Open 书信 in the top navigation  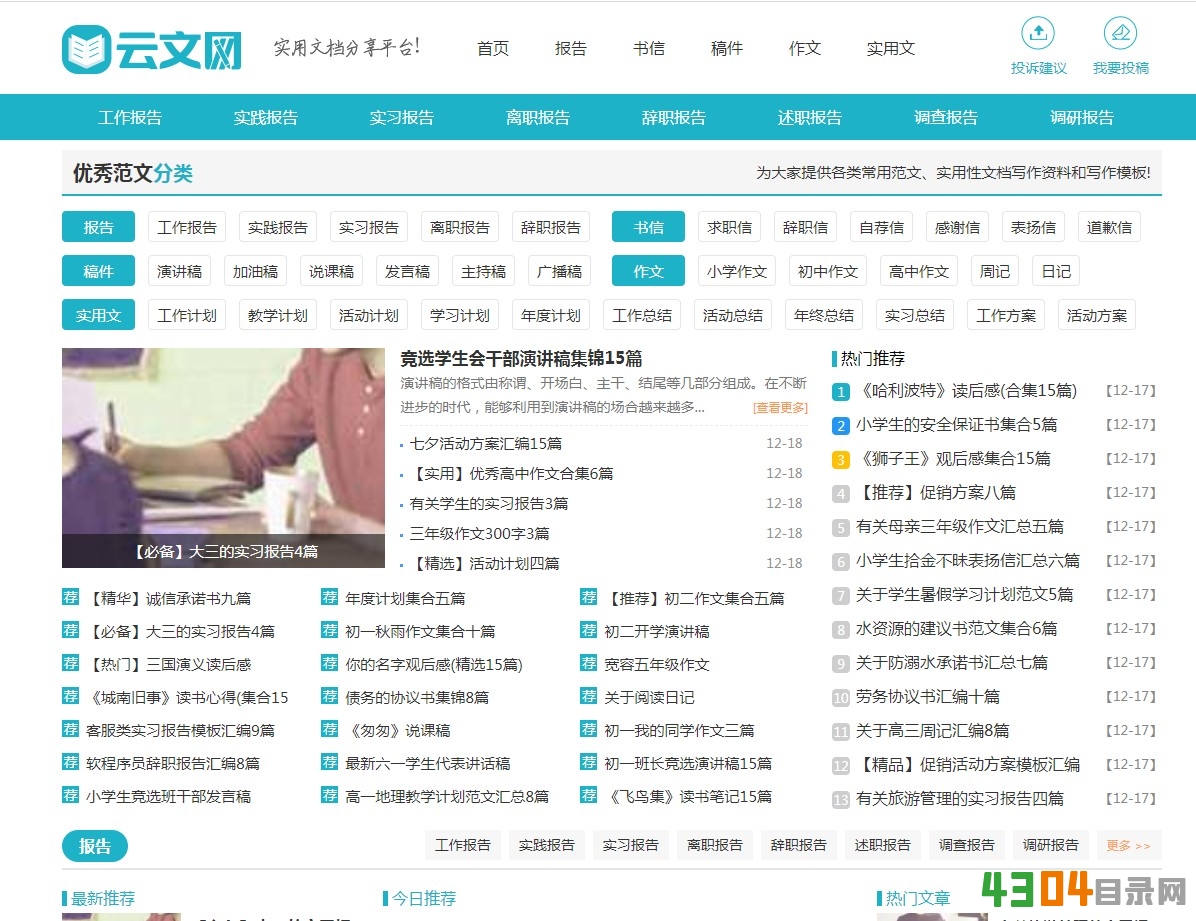point(648,49)
